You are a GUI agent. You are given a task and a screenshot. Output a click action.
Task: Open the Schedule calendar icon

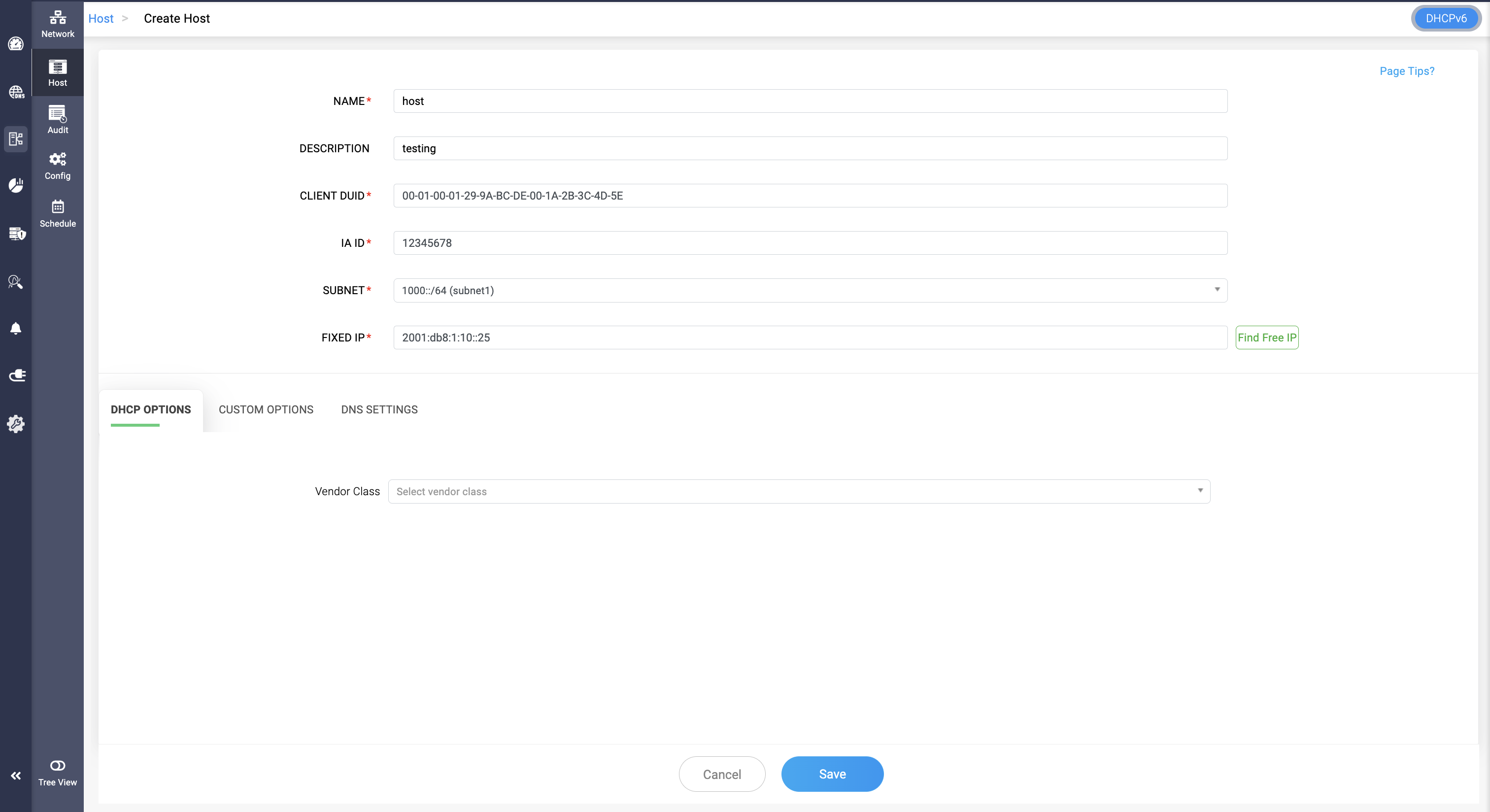(57, 213)
